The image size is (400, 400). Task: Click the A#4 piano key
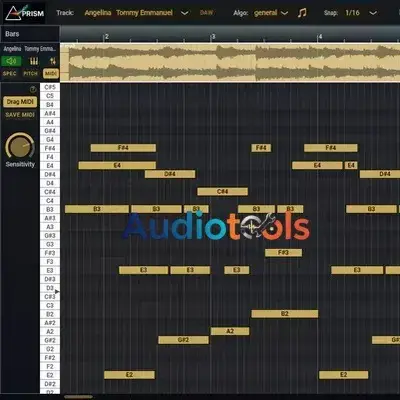(x=50, y=113)
